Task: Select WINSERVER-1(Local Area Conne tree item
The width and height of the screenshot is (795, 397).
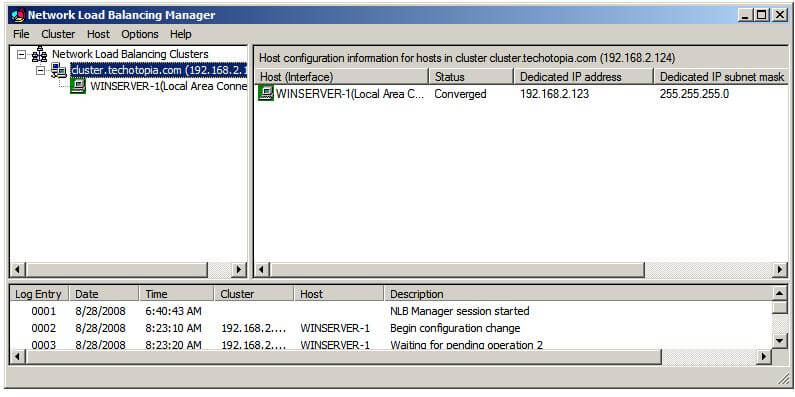Action: [168, 86]
